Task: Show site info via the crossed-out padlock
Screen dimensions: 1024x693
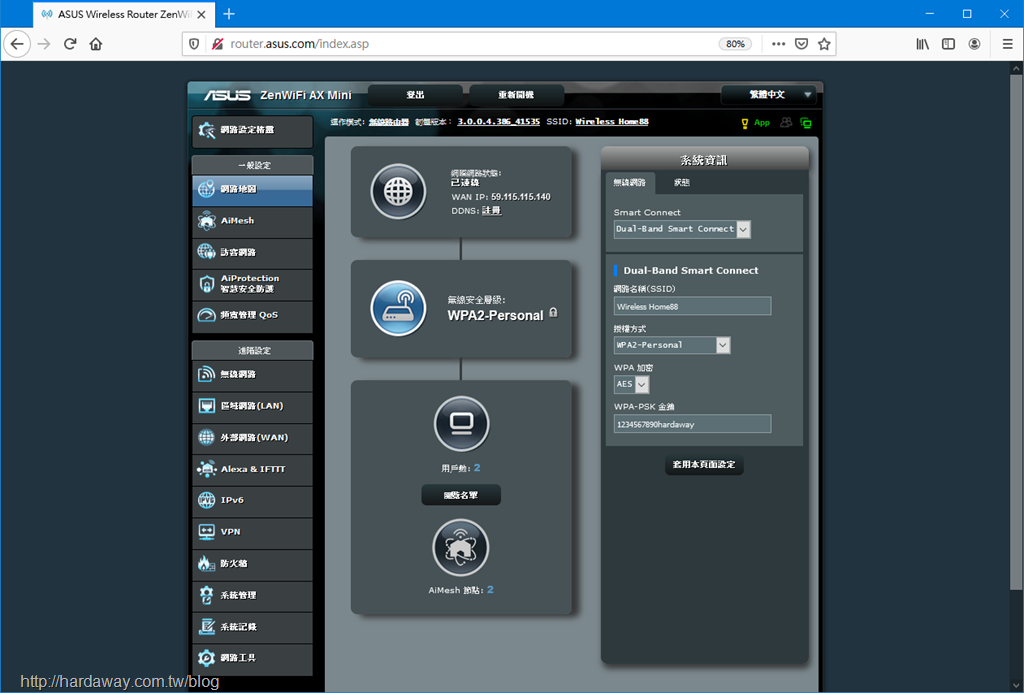Action: click(217, 44)
